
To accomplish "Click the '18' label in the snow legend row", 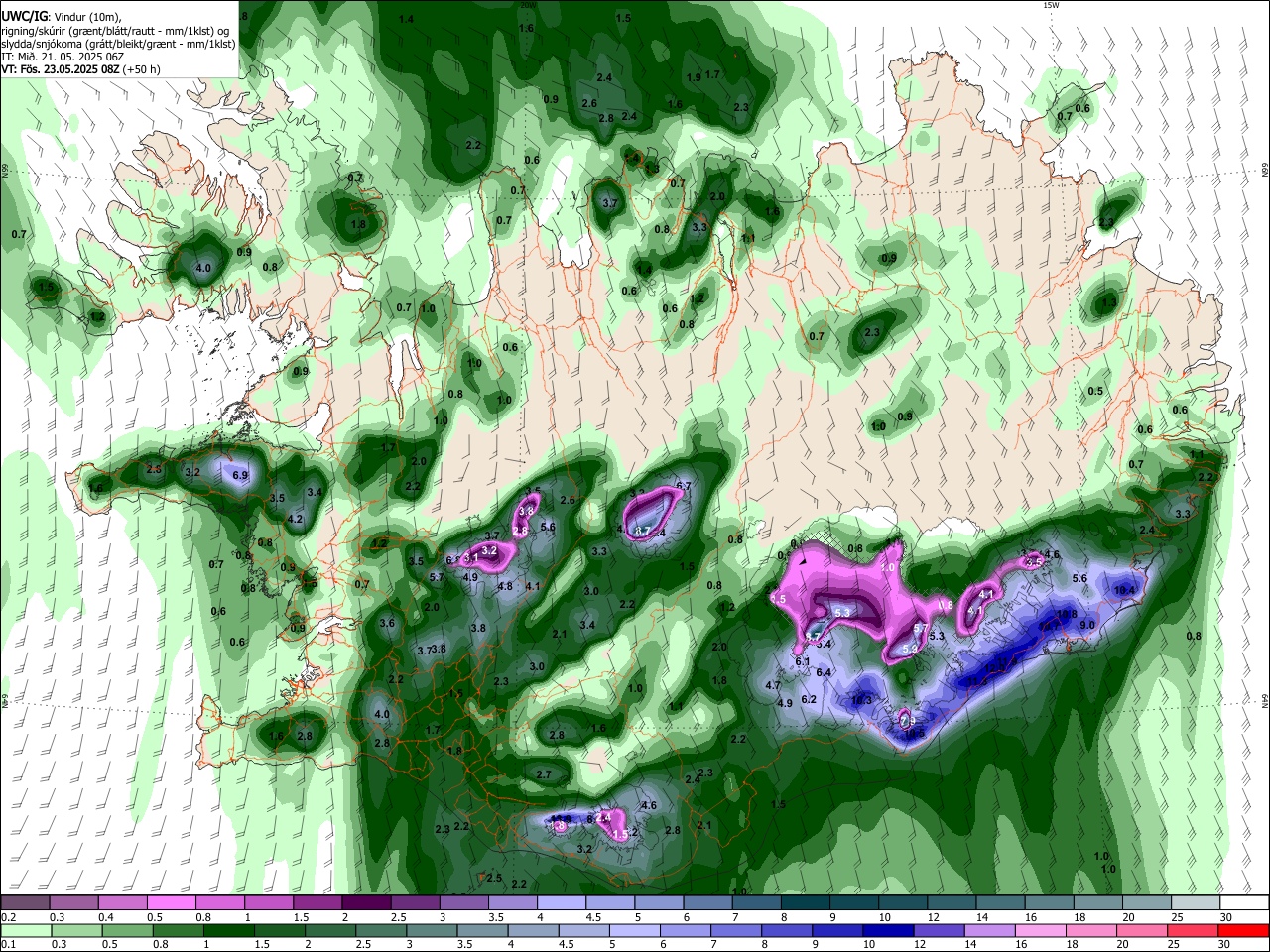I will (x=1079, y=917).
